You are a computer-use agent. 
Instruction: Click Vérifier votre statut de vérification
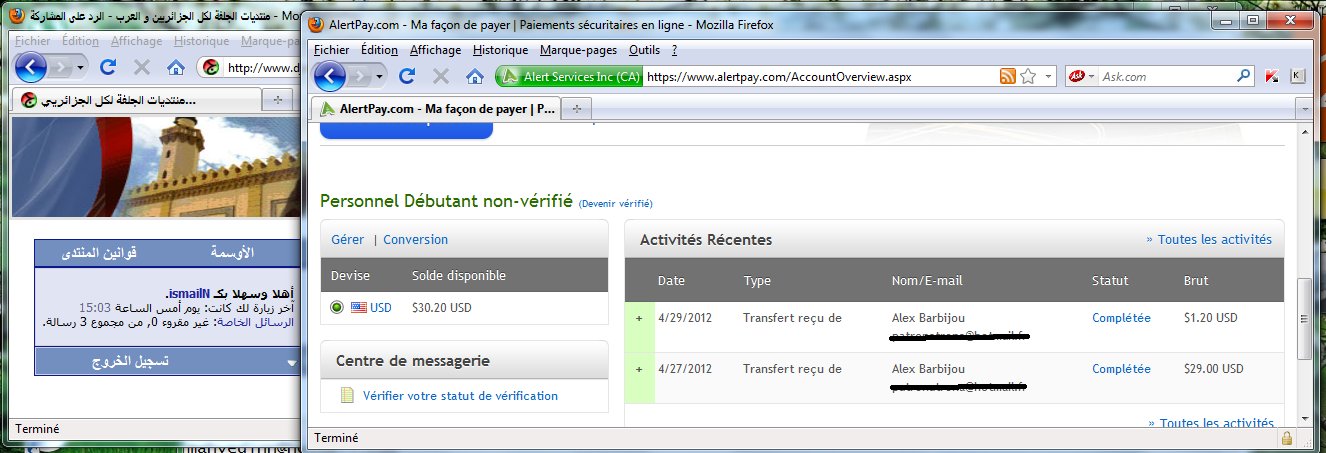(x=460, y=396)
